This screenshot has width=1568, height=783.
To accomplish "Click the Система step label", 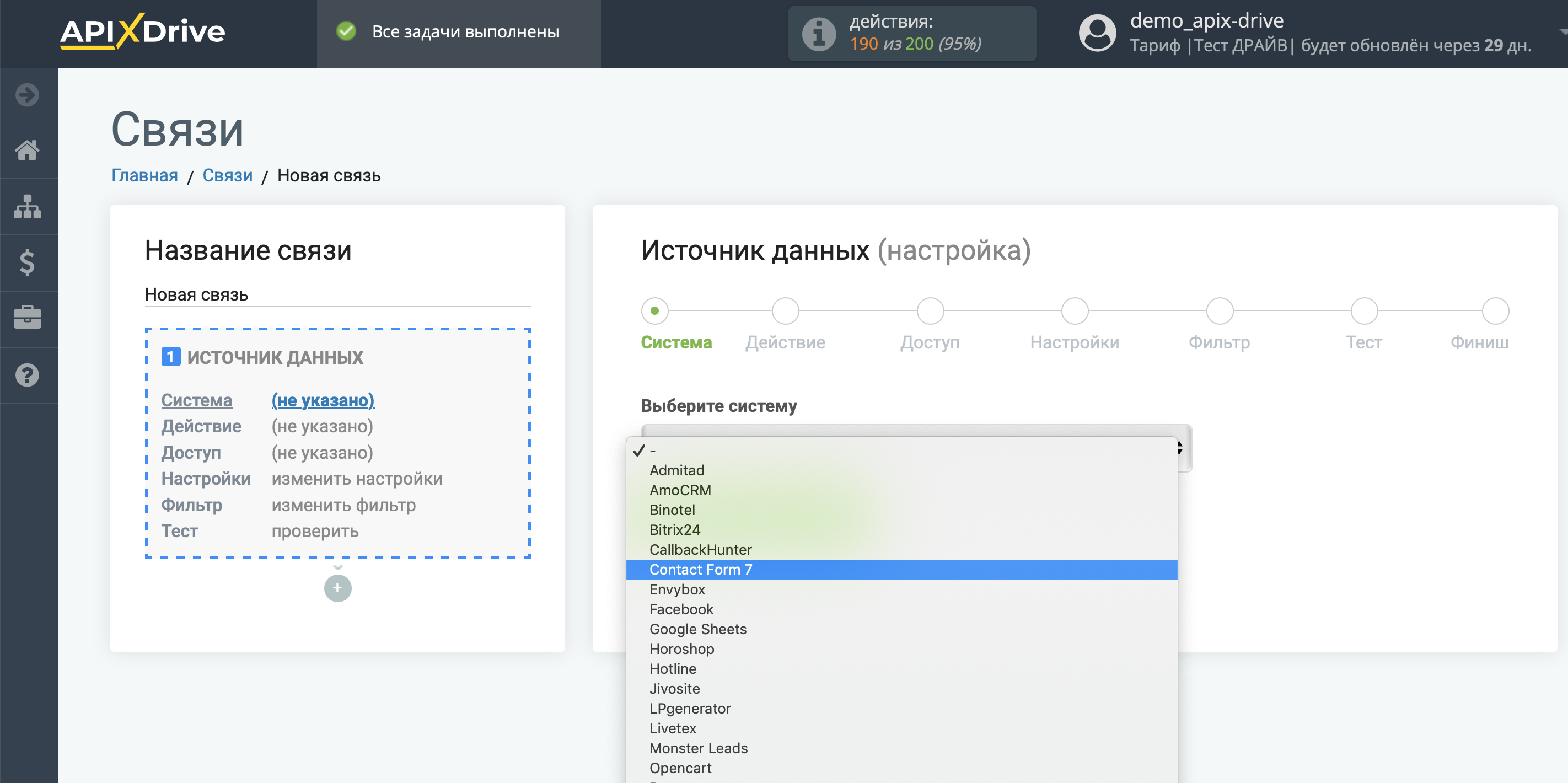I will click(x=676, y=342).
